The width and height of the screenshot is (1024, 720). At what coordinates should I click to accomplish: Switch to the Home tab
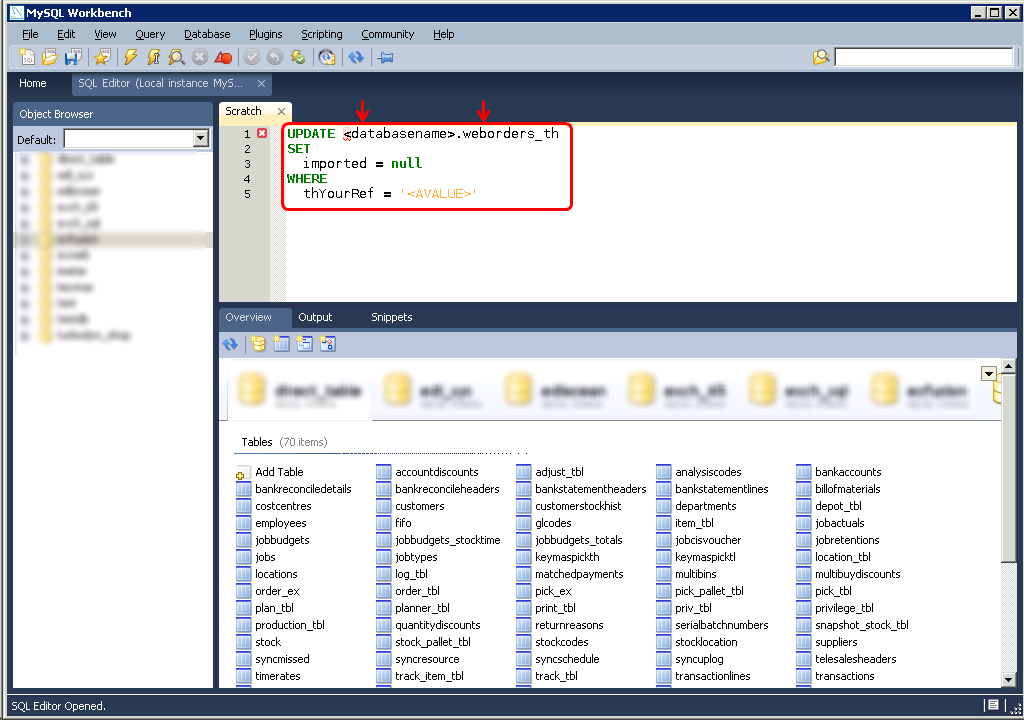pos(33,83)
